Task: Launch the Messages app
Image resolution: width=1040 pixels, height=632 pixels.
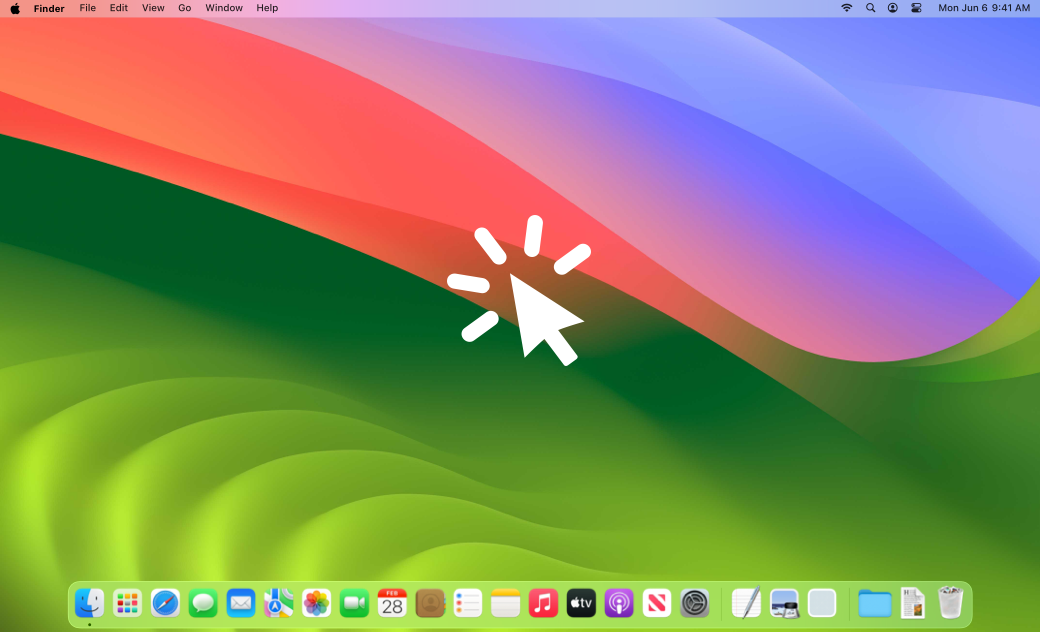Action: [202, 603]
